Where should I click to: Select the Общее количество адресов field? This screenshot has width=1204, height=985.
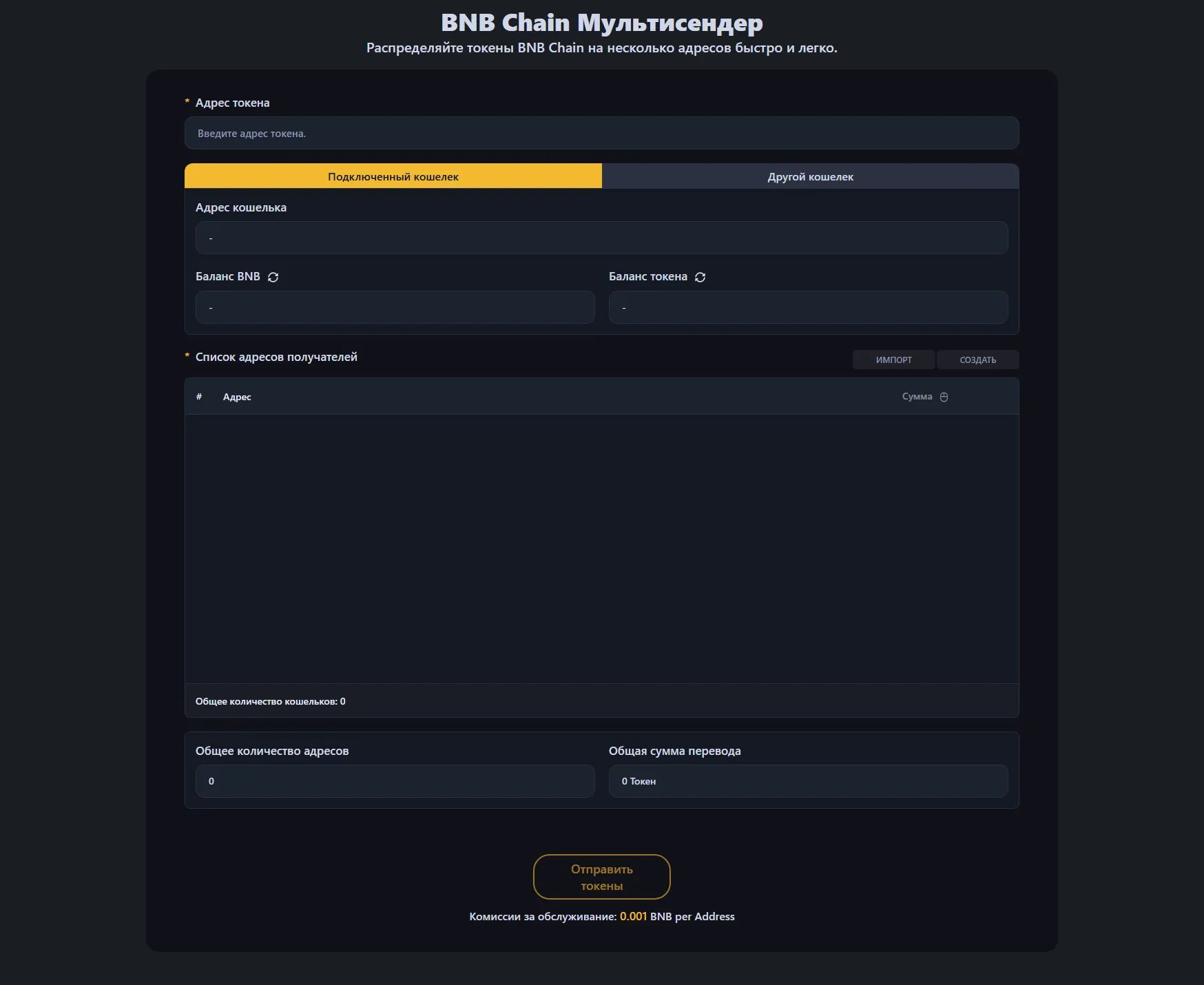395,781
